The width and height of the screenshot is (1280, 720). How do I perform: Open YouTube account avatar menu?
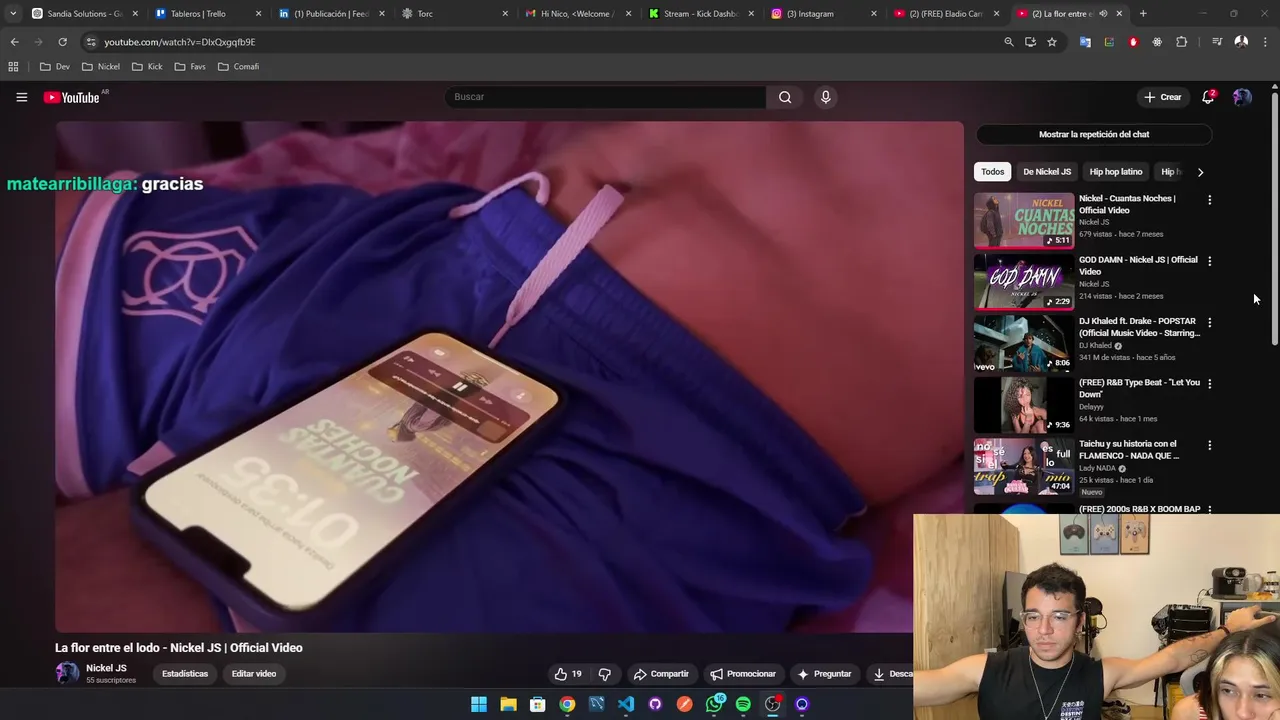1242,97
